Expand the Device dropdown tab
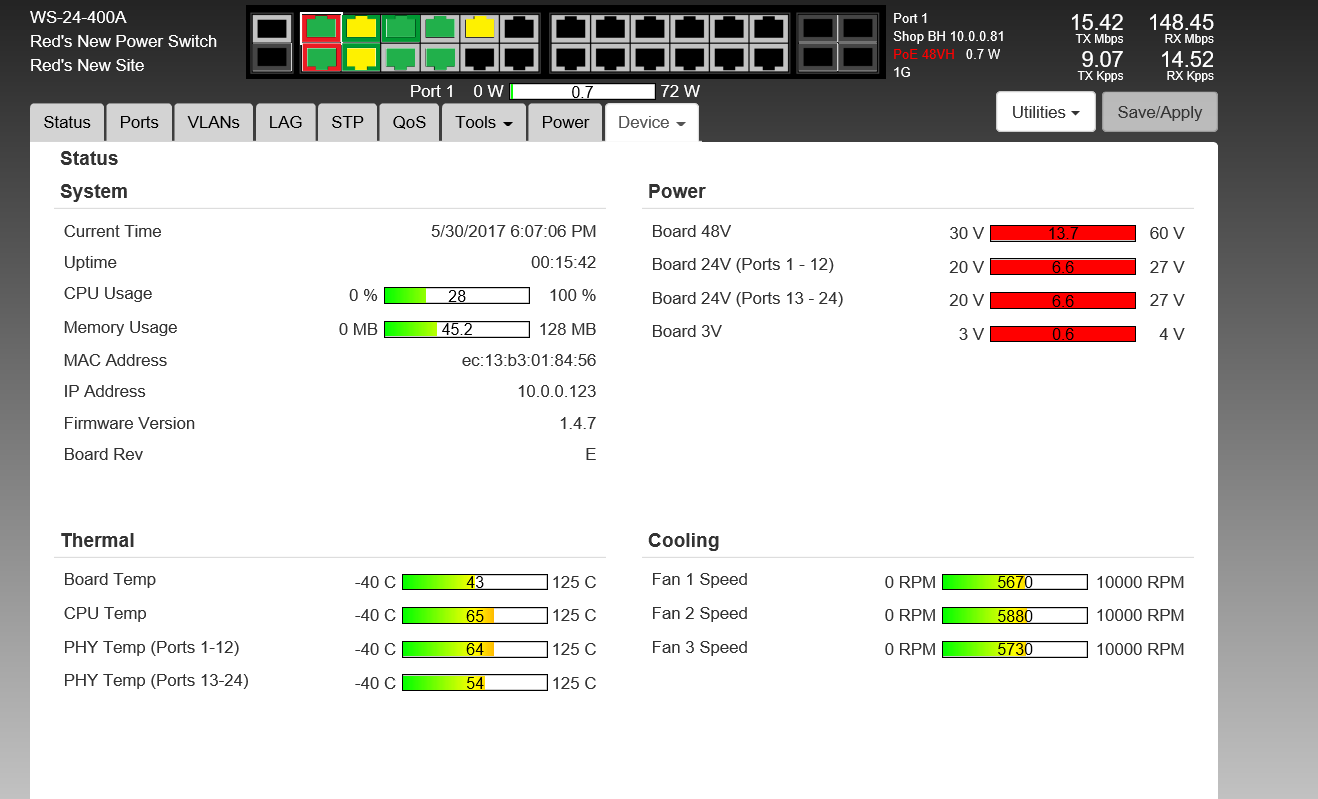 pos(651,122)
